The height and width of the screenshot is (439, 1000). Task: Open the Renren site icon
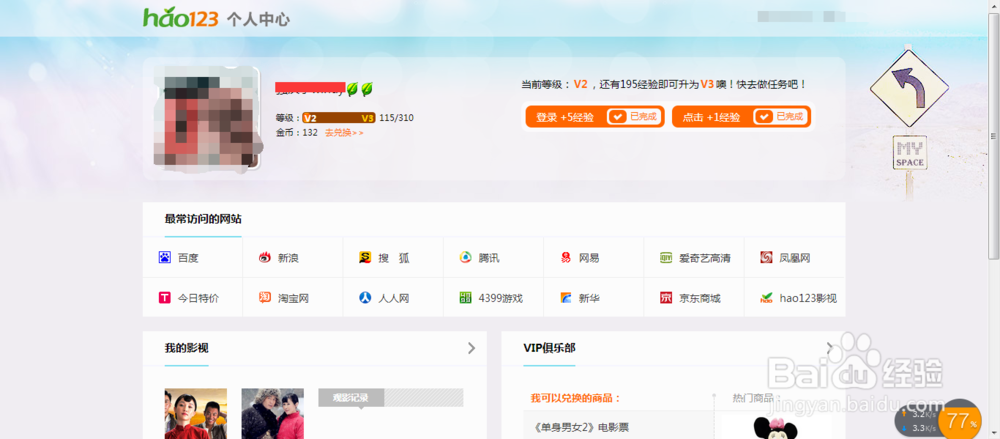[365, 297]
